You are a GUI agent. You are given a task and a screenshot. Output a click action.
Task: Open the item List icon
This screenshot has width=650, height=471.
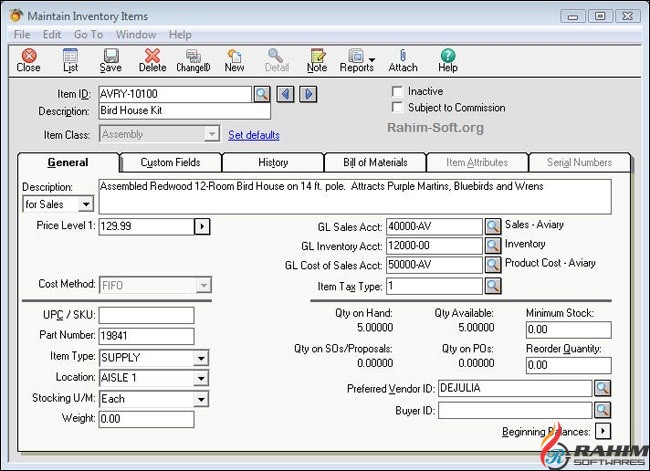70,60
